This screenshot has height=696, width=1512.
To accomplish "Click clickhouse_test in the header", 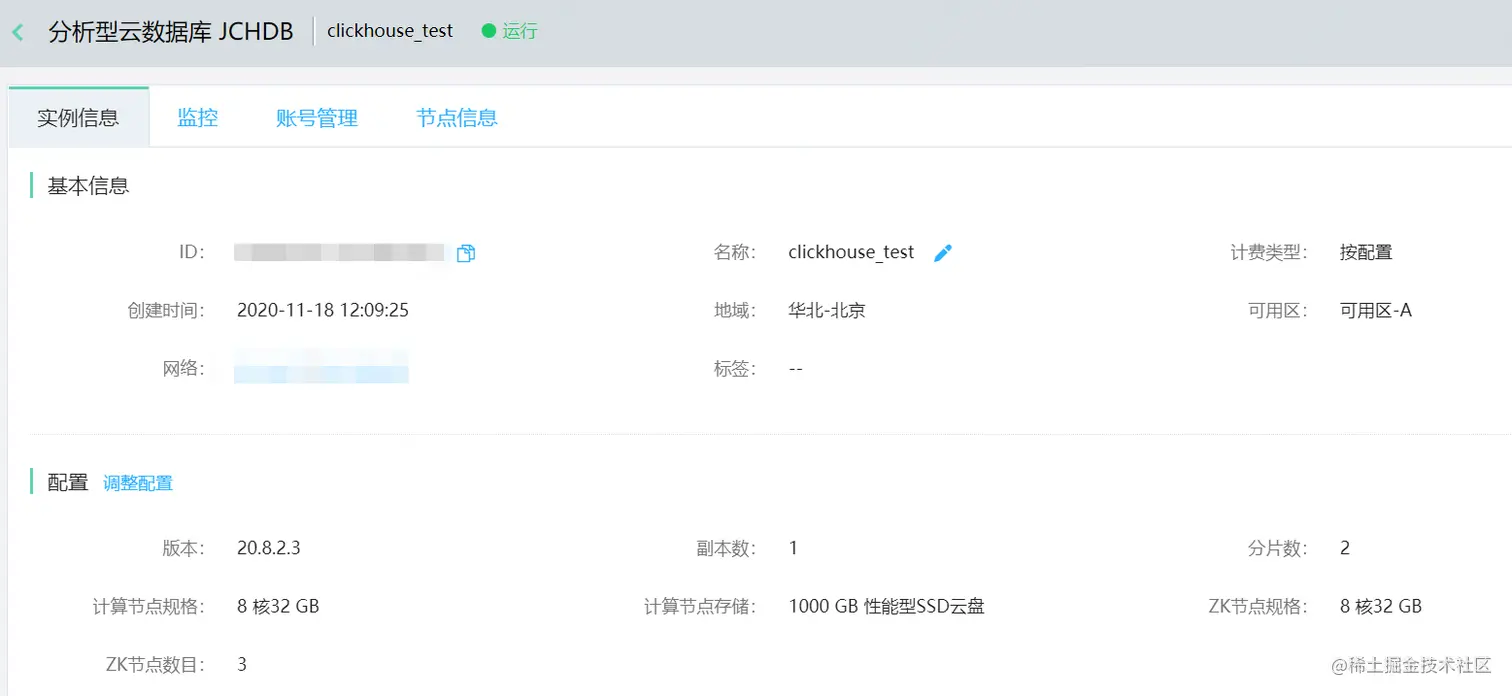I will click(390, 31).
